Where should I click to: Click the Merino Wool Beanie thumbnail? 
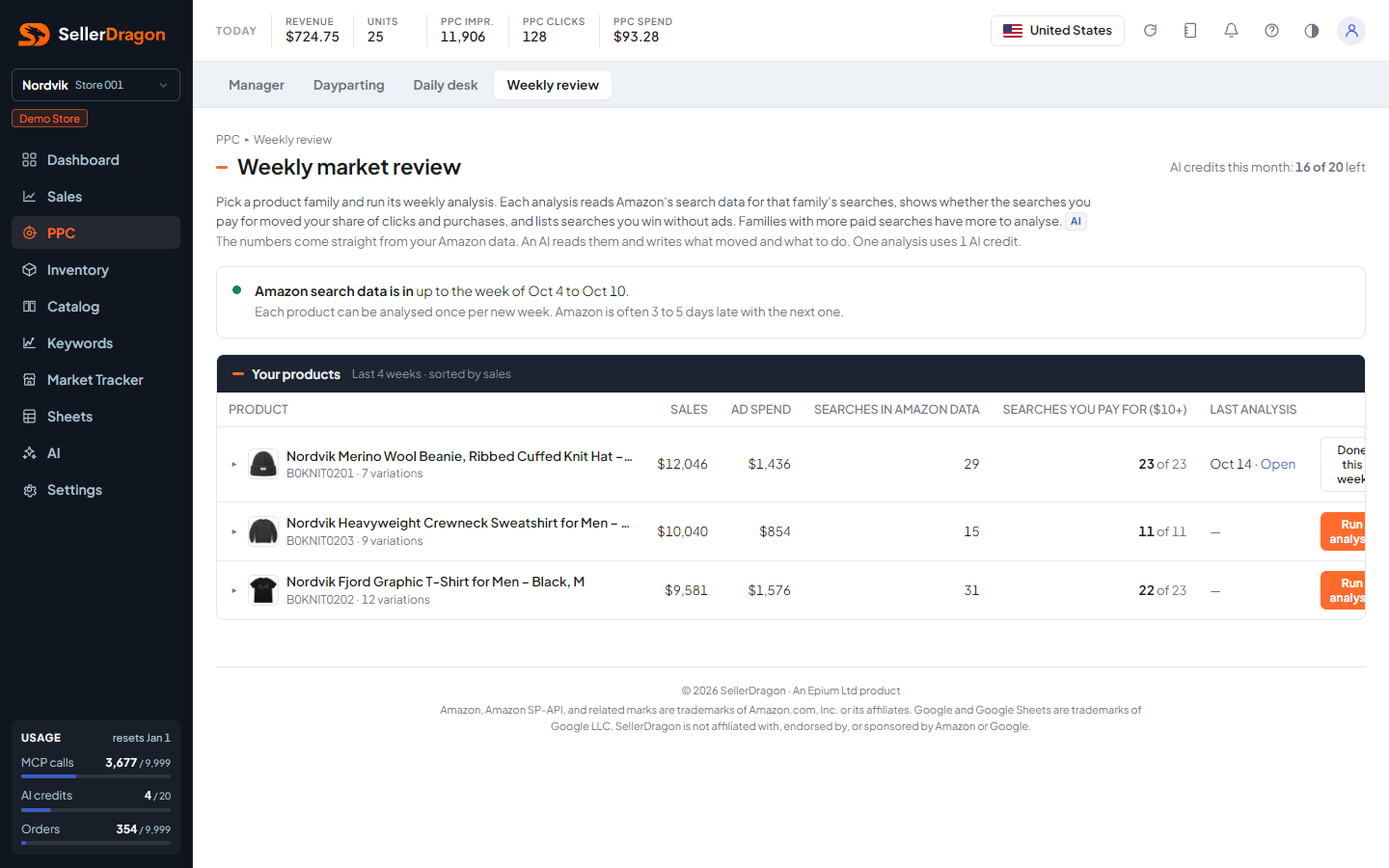click(263, 464)
